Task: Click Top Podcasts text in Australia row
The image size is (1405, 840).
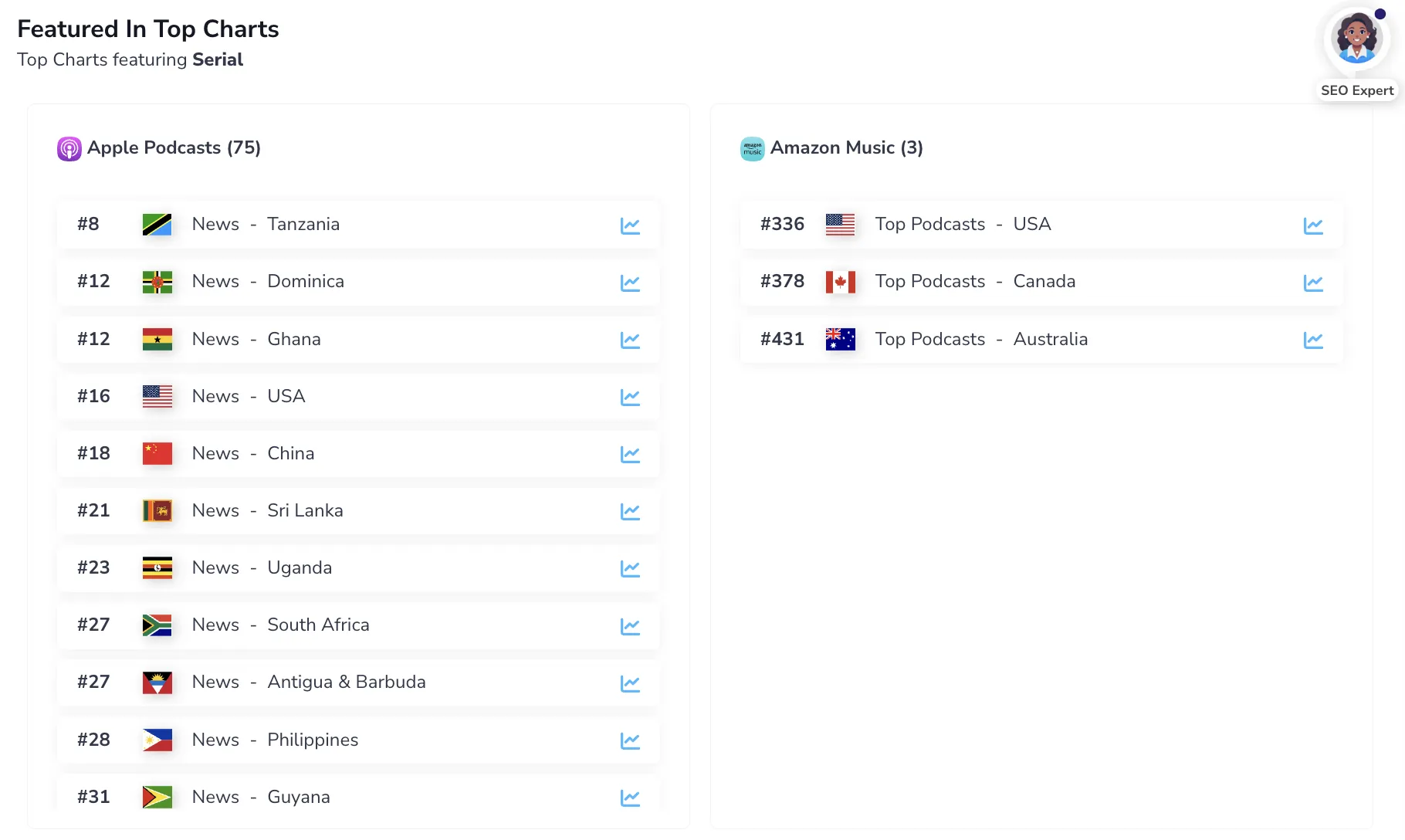Action: (x=930, y=339)
